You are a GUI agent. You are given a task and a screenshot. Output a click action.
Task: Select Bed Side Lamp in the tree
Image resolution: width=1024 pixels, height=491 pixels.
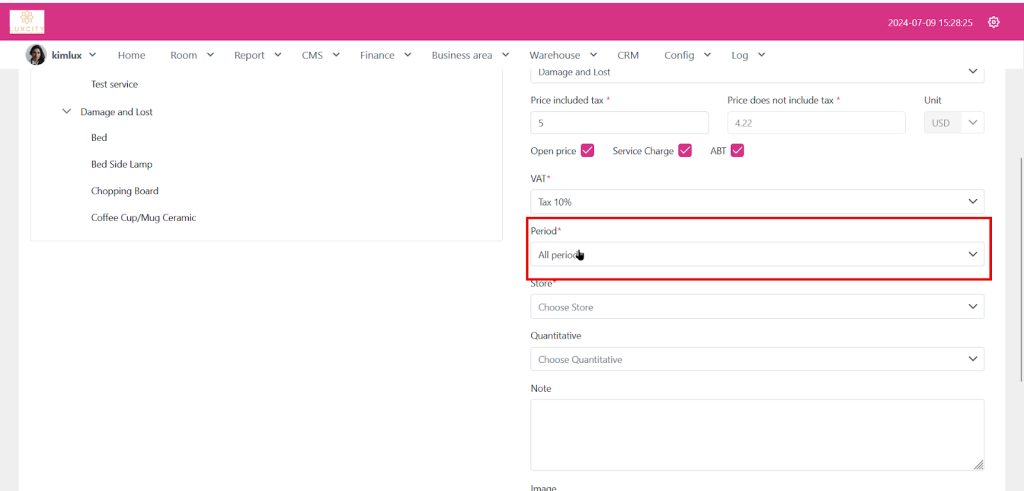click(122, 164)
